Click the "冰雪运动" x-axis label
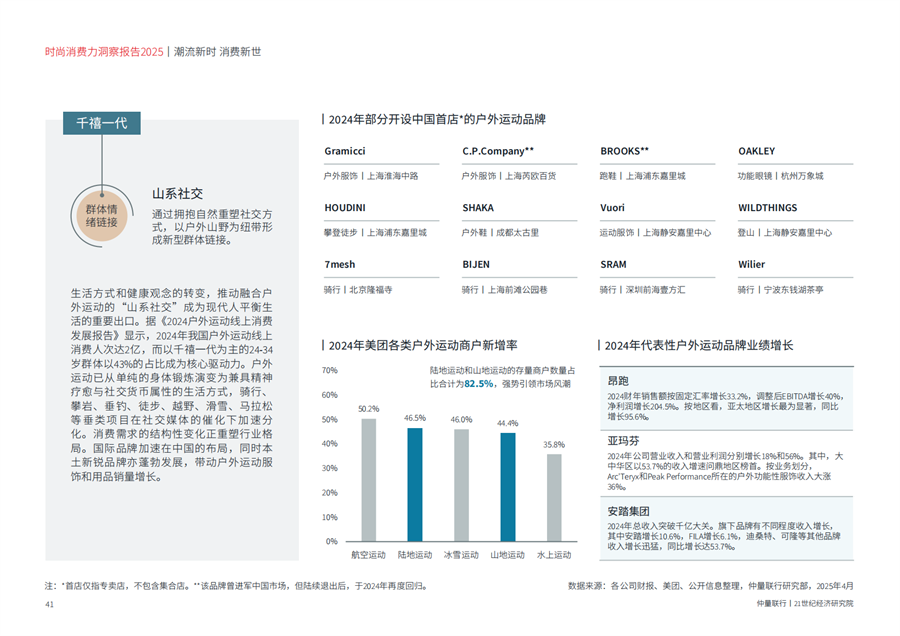 (461, 555)
